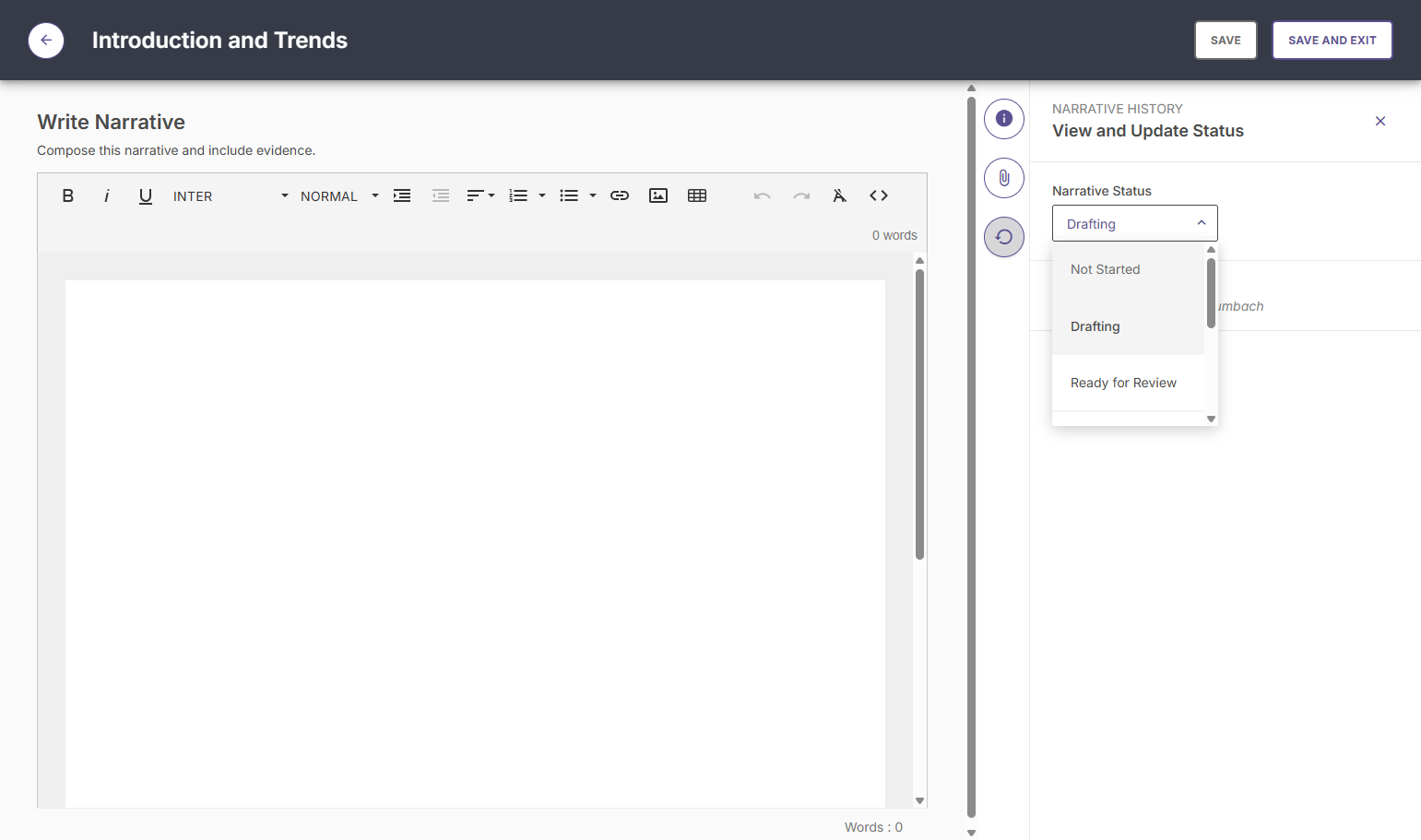Open the NORMAL paragraph style dropdown

click(x=339, y=196)
